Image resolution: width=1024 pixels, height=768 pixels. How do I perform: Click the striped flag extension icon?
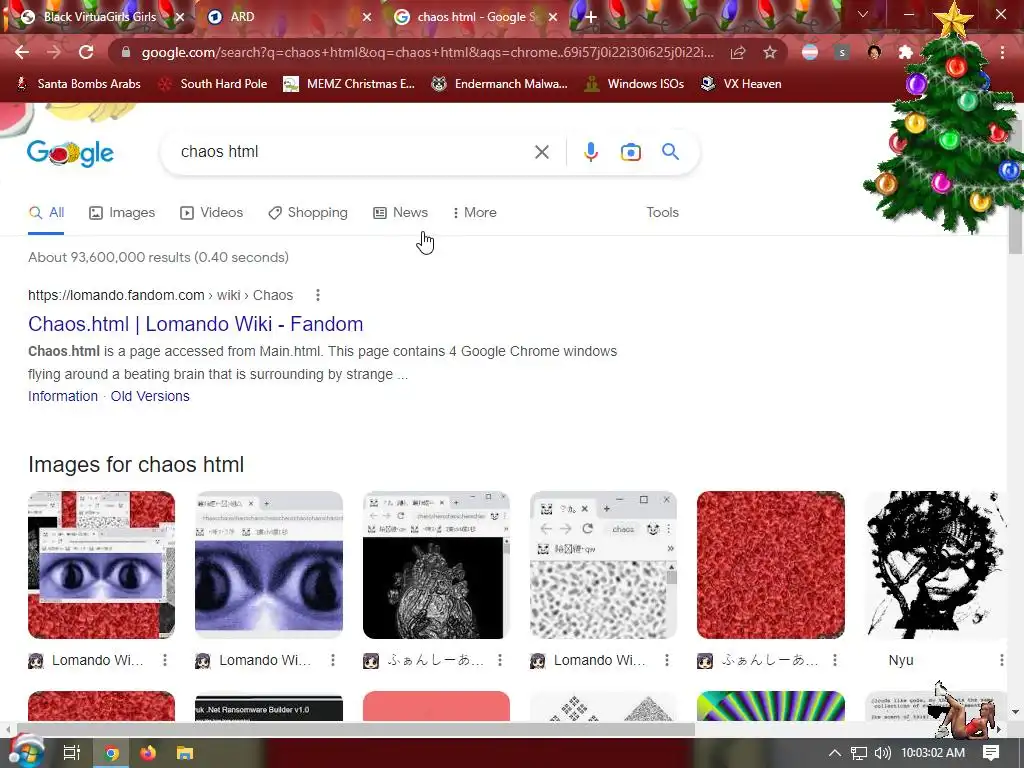coord(810,52)
